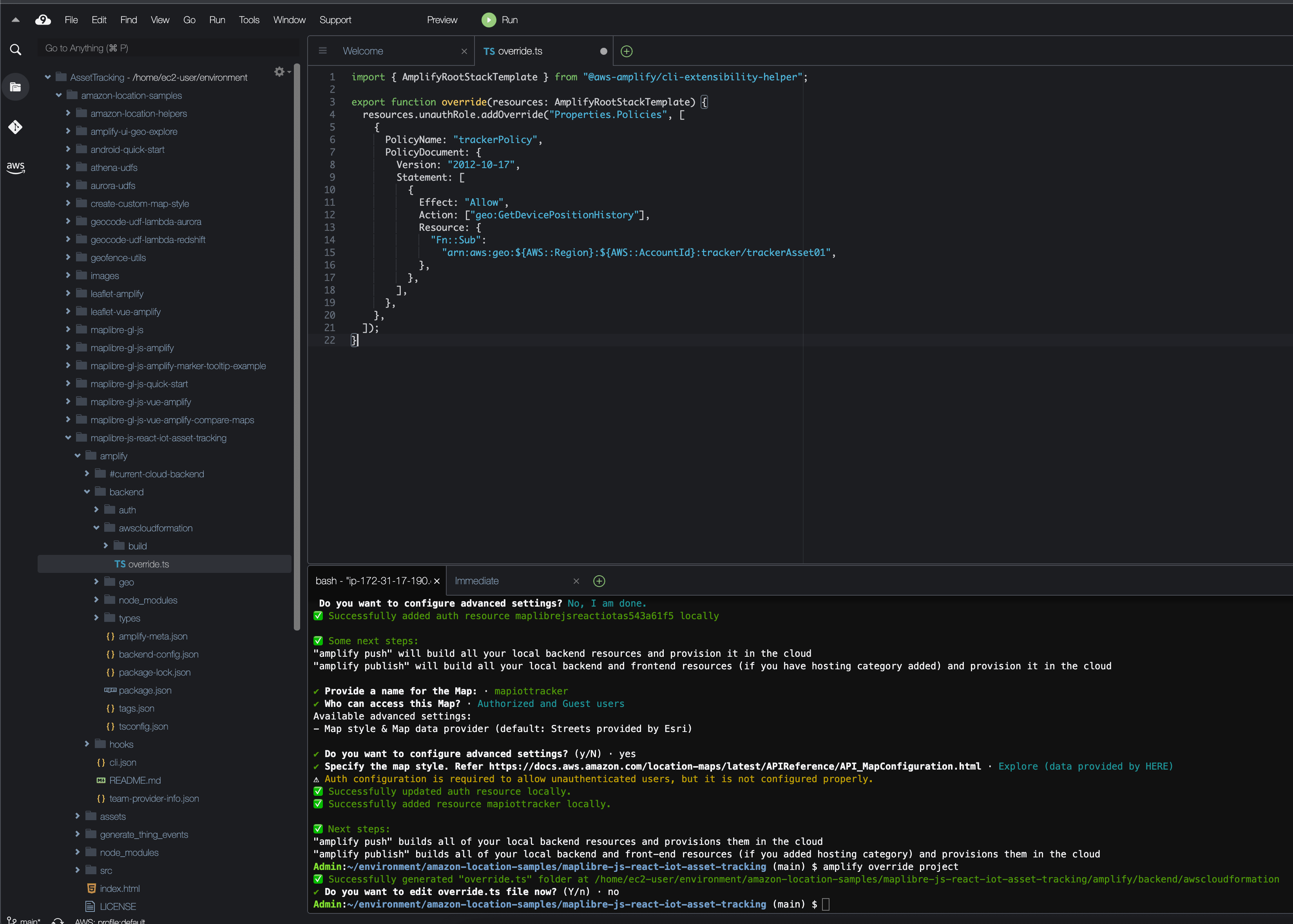This screenshot has width=1293, height=924.
Task: Open index.html file
Action: pyautogui.click(x=120, y=889)
